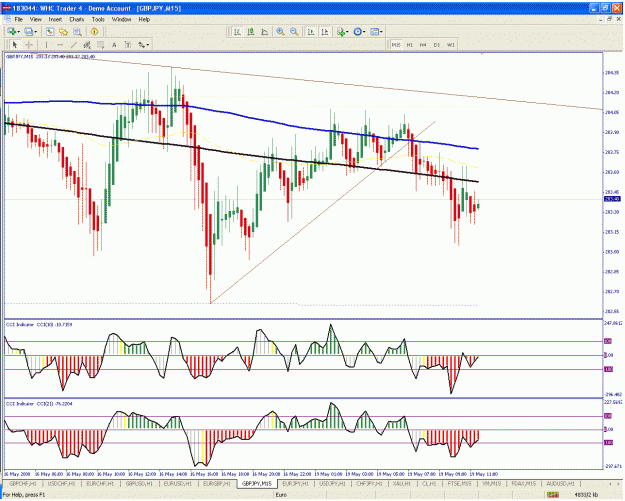
Task: Click the yellow diamond Expert Advisors icon
Action: pyautogui.click(x=94, y=31)
